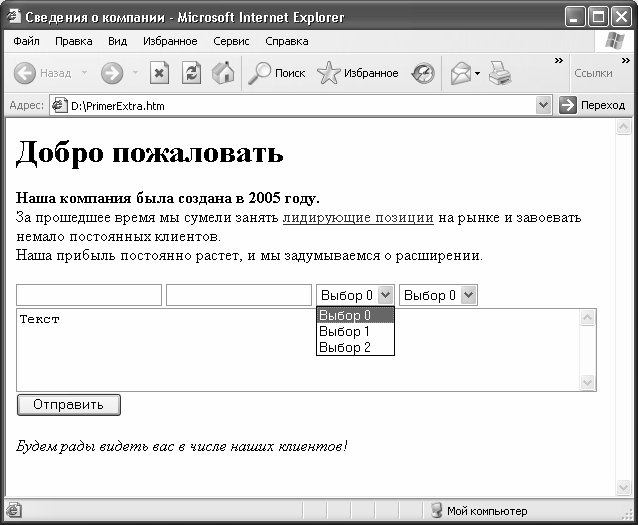The image size is (638, 525).
Task: Click the Forward arrow icon
Action: pyautogui.click(x=112, y=73)
